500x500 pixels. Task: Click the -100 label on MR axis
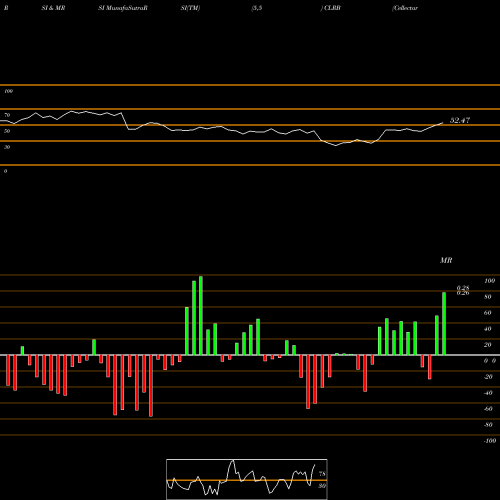[x=490, y=441]
